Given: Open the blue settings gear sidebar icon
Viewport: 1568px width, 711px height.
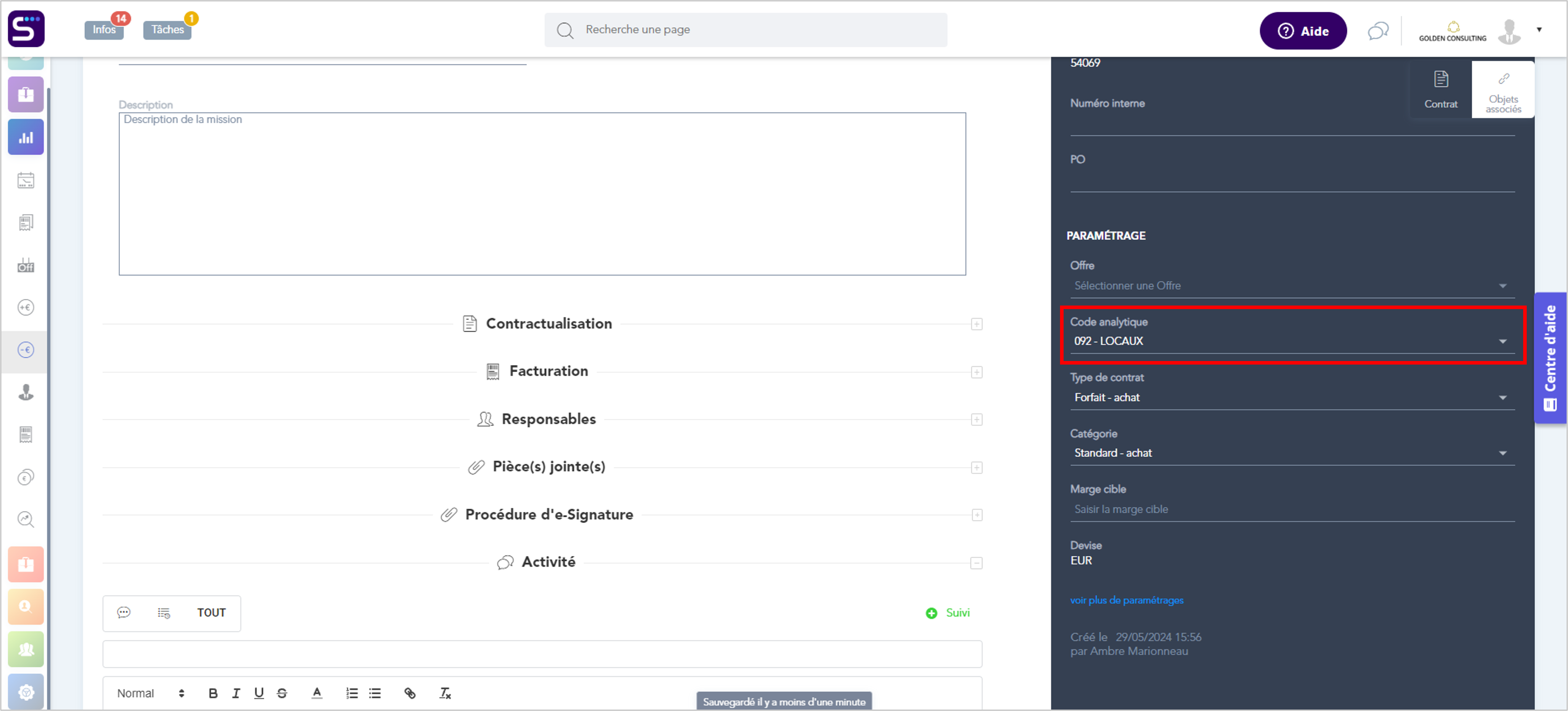Looking at the screenshot, I should (26, 692).
